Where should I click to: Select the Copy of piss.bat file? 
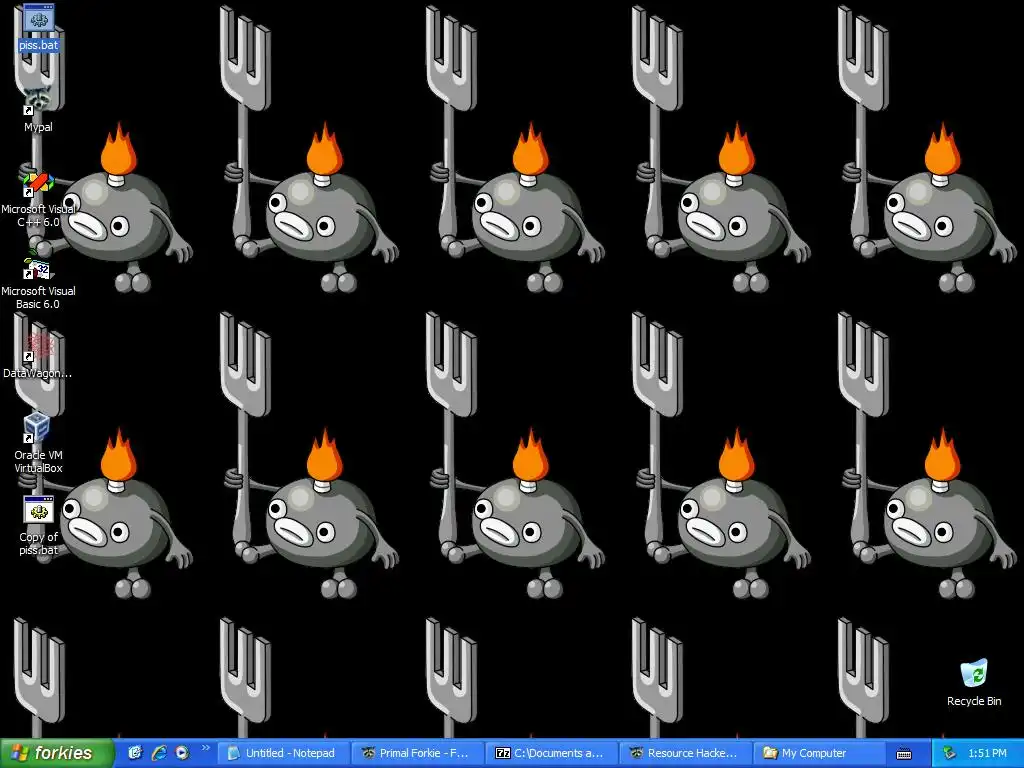[39, 526]
